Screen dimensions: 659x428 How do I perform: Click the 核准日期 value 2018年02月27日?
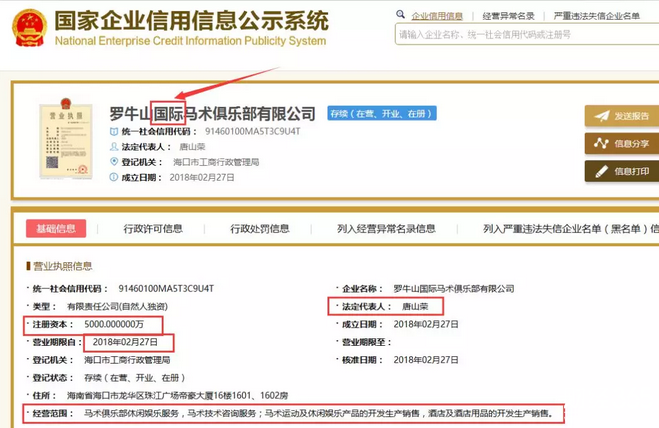coord(426,360)
